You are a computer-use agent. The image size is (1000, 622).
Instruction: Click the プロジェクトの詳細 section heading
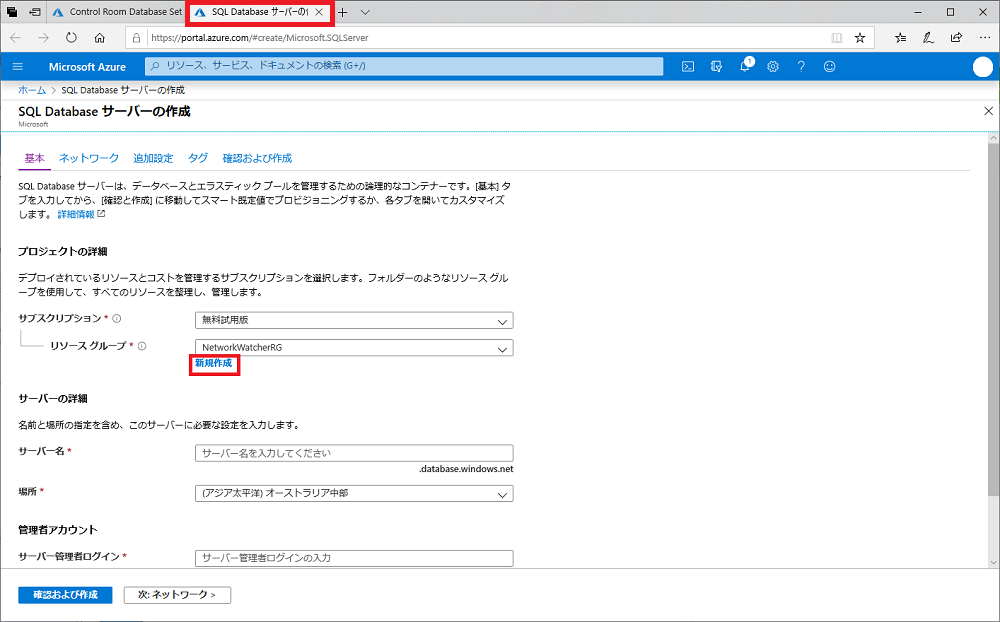62,252
